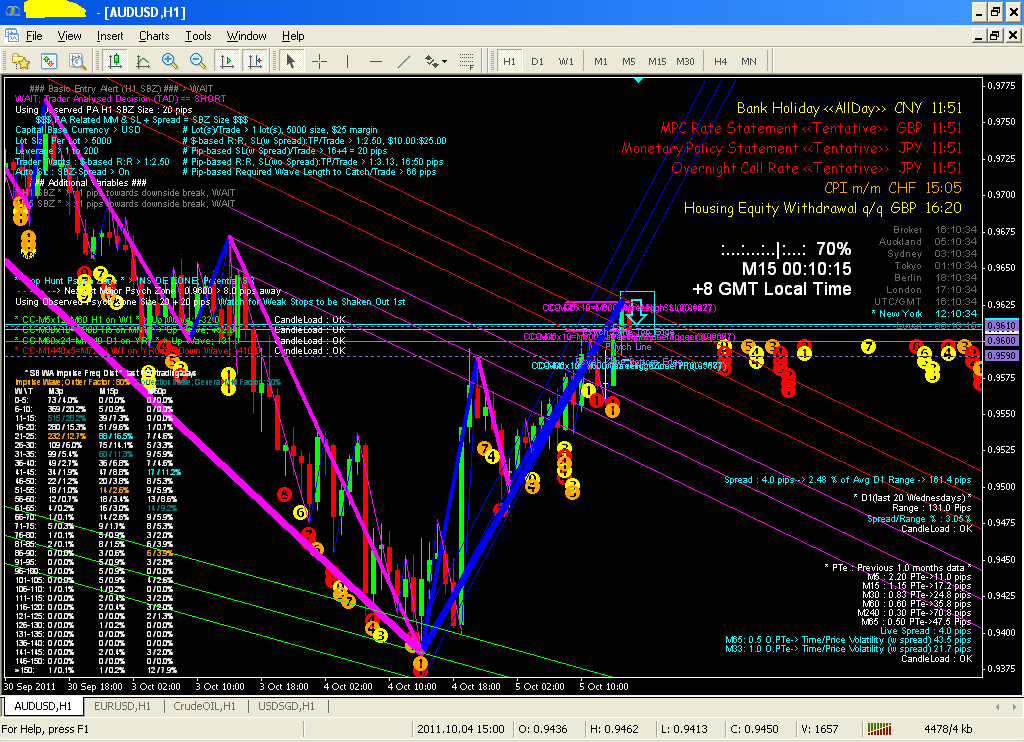Click the New Chart icon

click(x=20, y=61)
